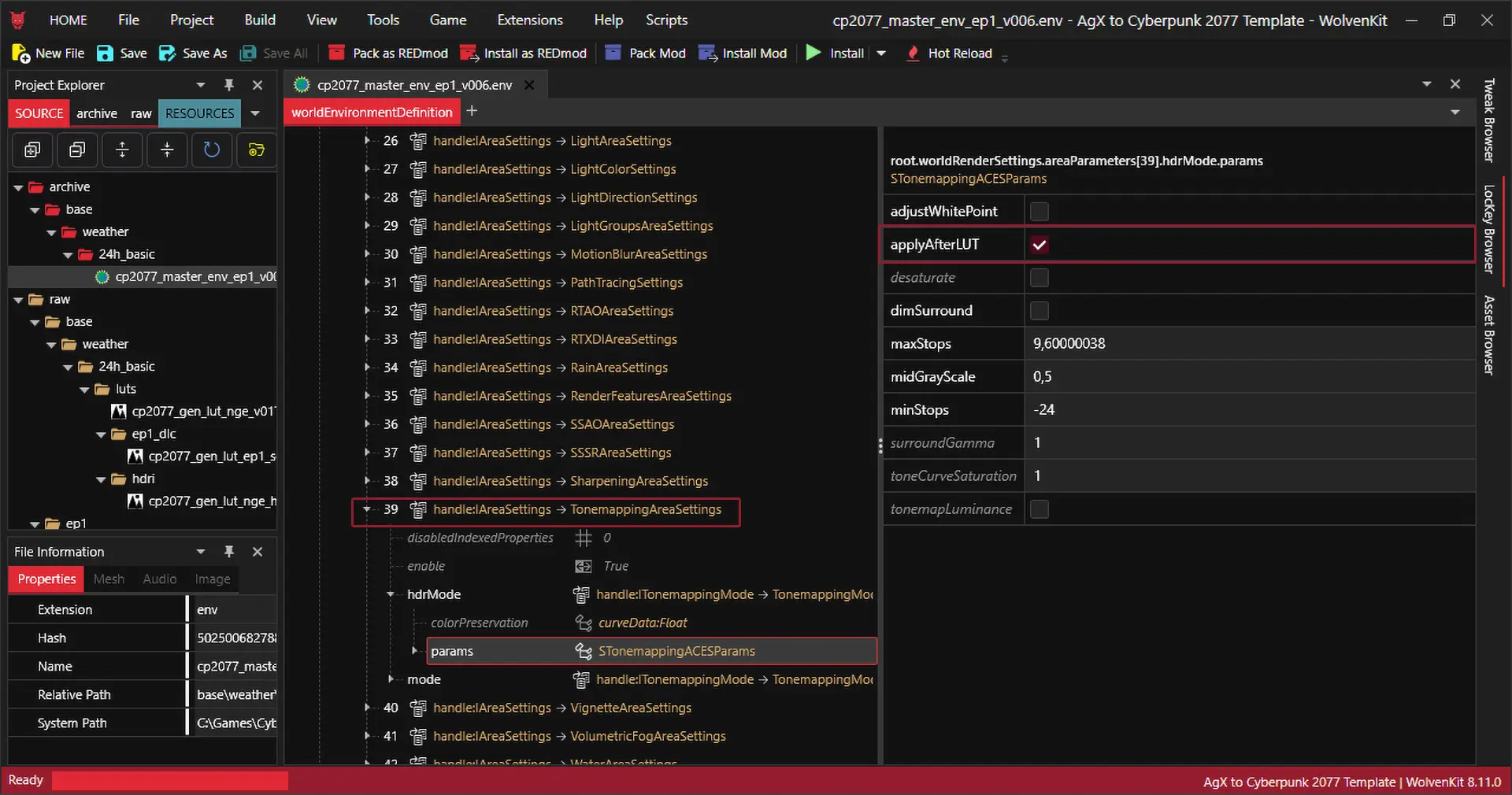Viewport: 1512px width, 795px height.
Task: Collapse the archive root folder
Action: [18, 187]
